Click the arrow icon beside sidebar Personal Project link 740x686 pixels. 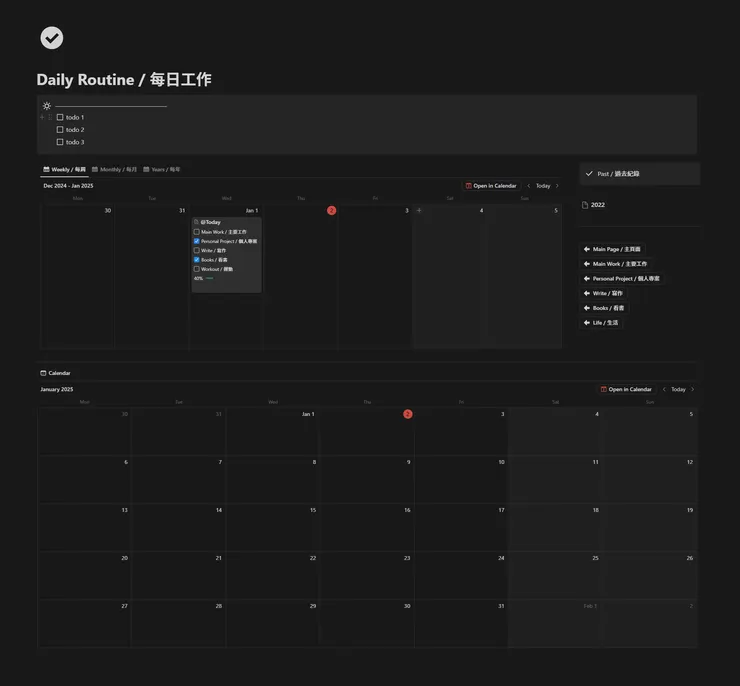tap(587, 278)
